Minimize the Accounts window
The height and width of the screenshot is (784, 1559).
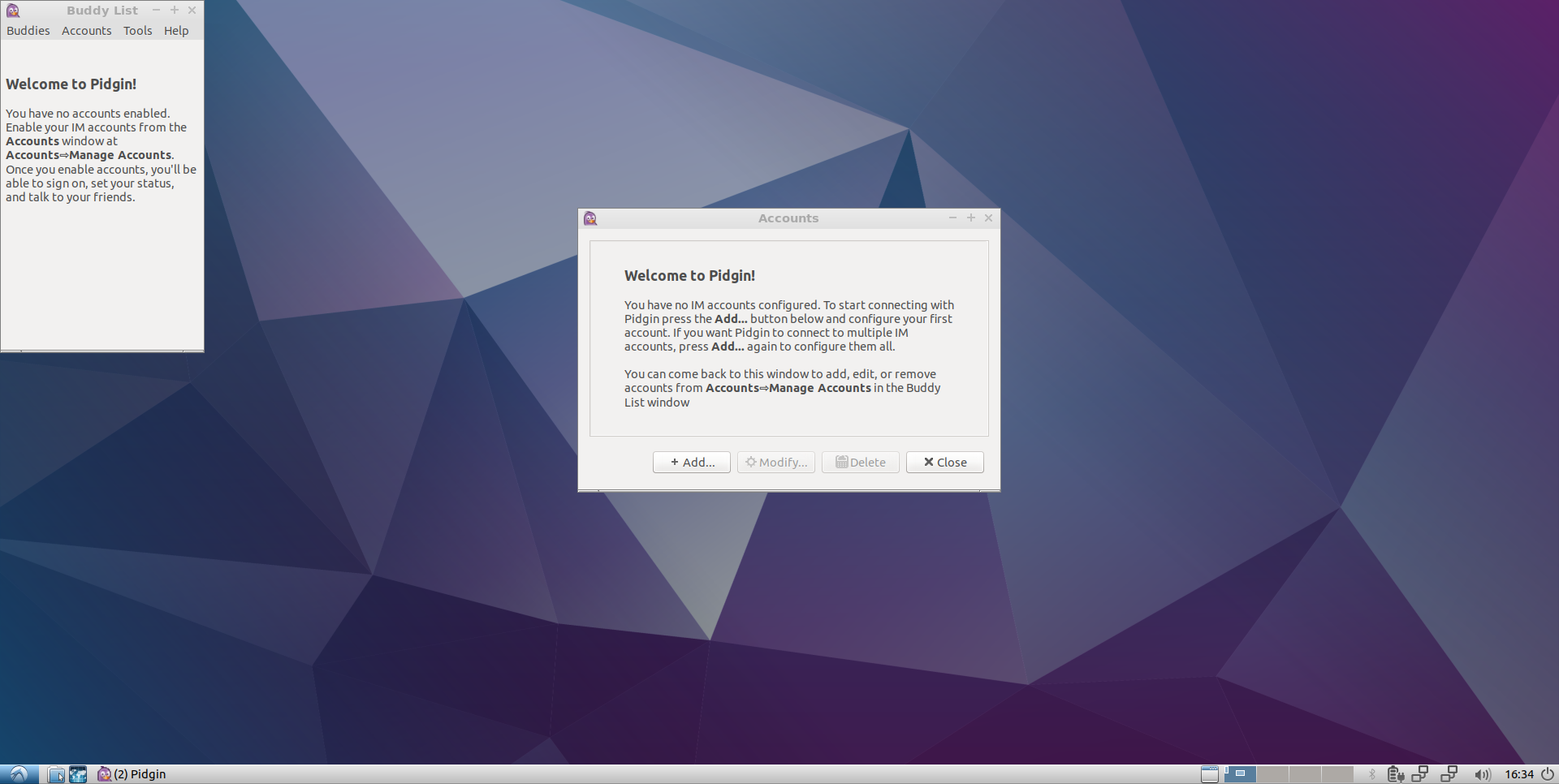(x=953, y=218)
